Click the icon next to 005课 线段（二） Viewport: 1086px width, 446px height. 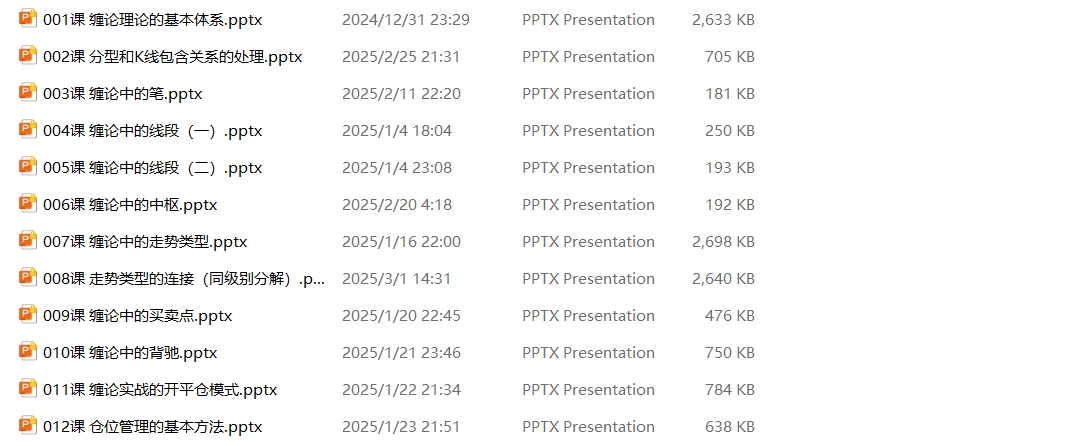[28, 166]
